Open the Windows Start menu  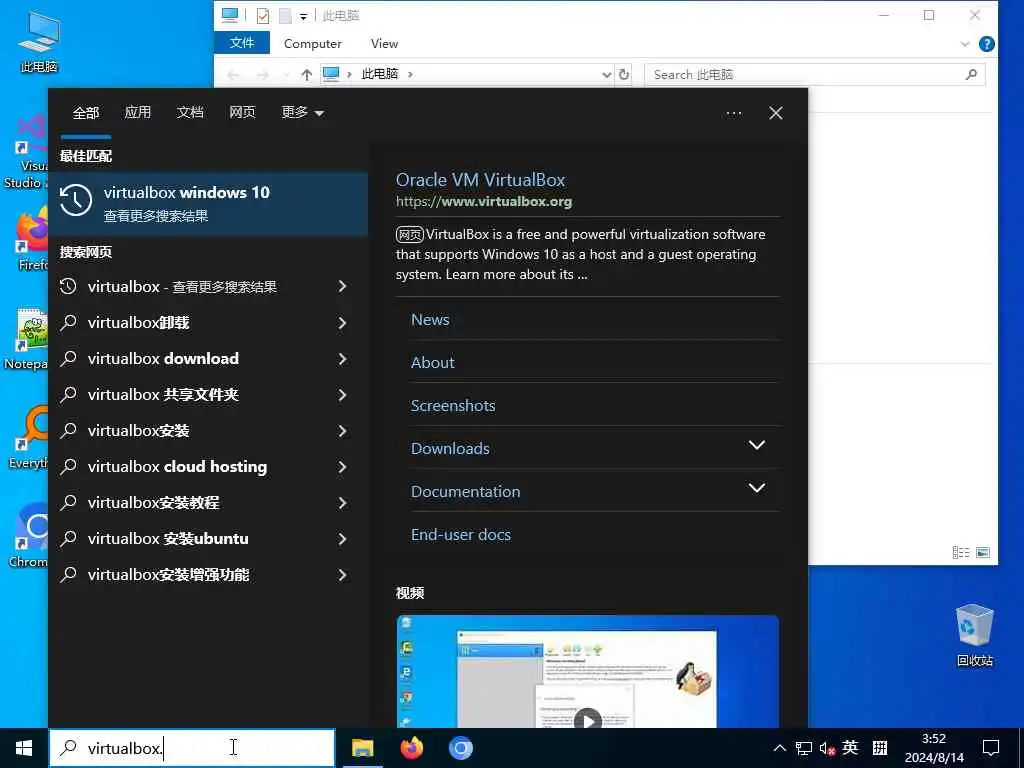[x=24, y=748]
